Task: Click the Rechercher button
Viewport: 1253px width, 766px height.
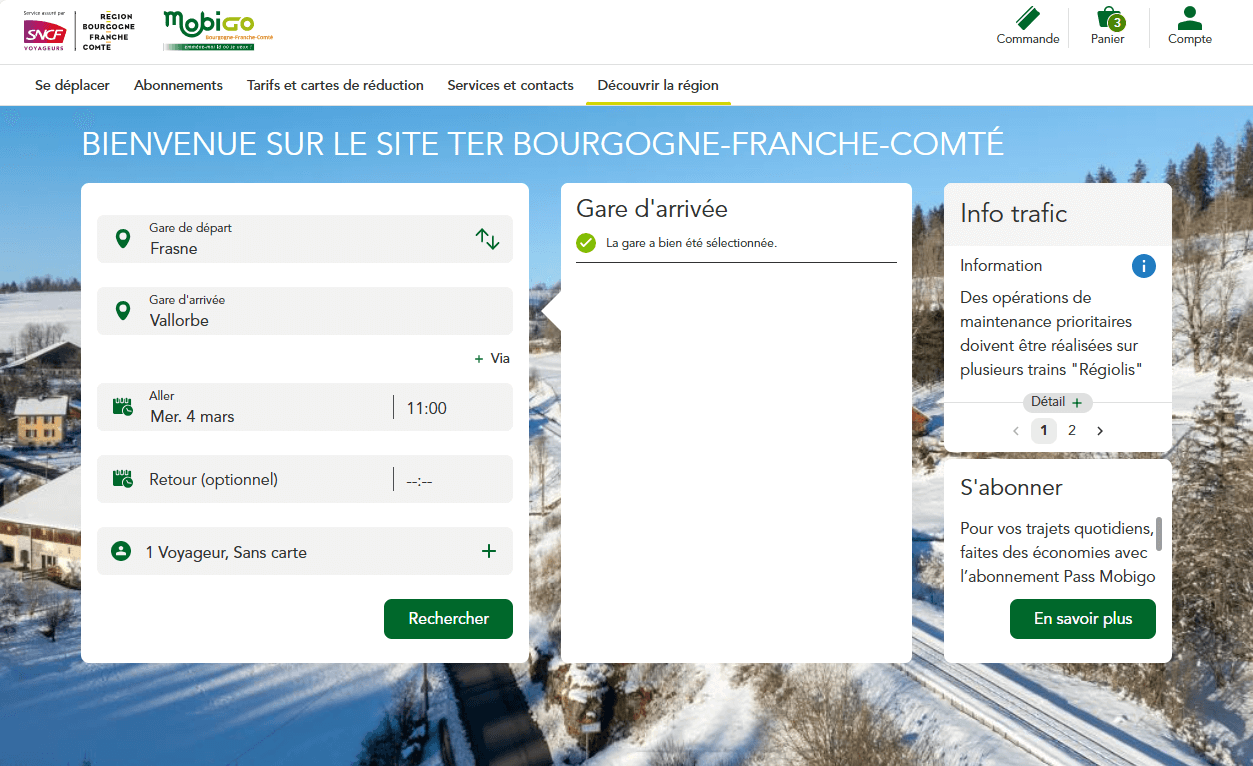Action: [x=448, y=619]
